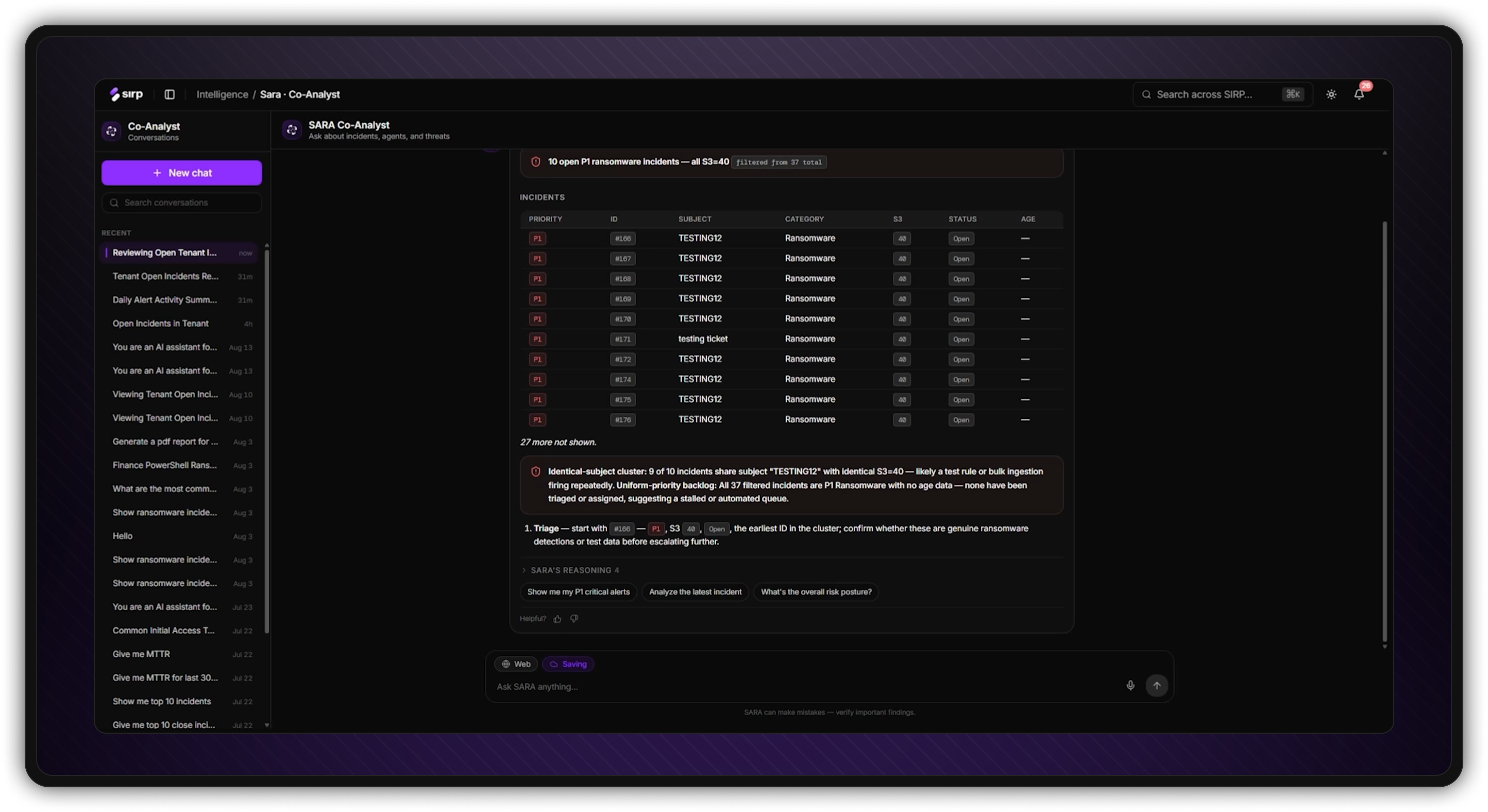
Task: Open Finance PowerShell Rans... conversation
Action: tap(179, 465)
